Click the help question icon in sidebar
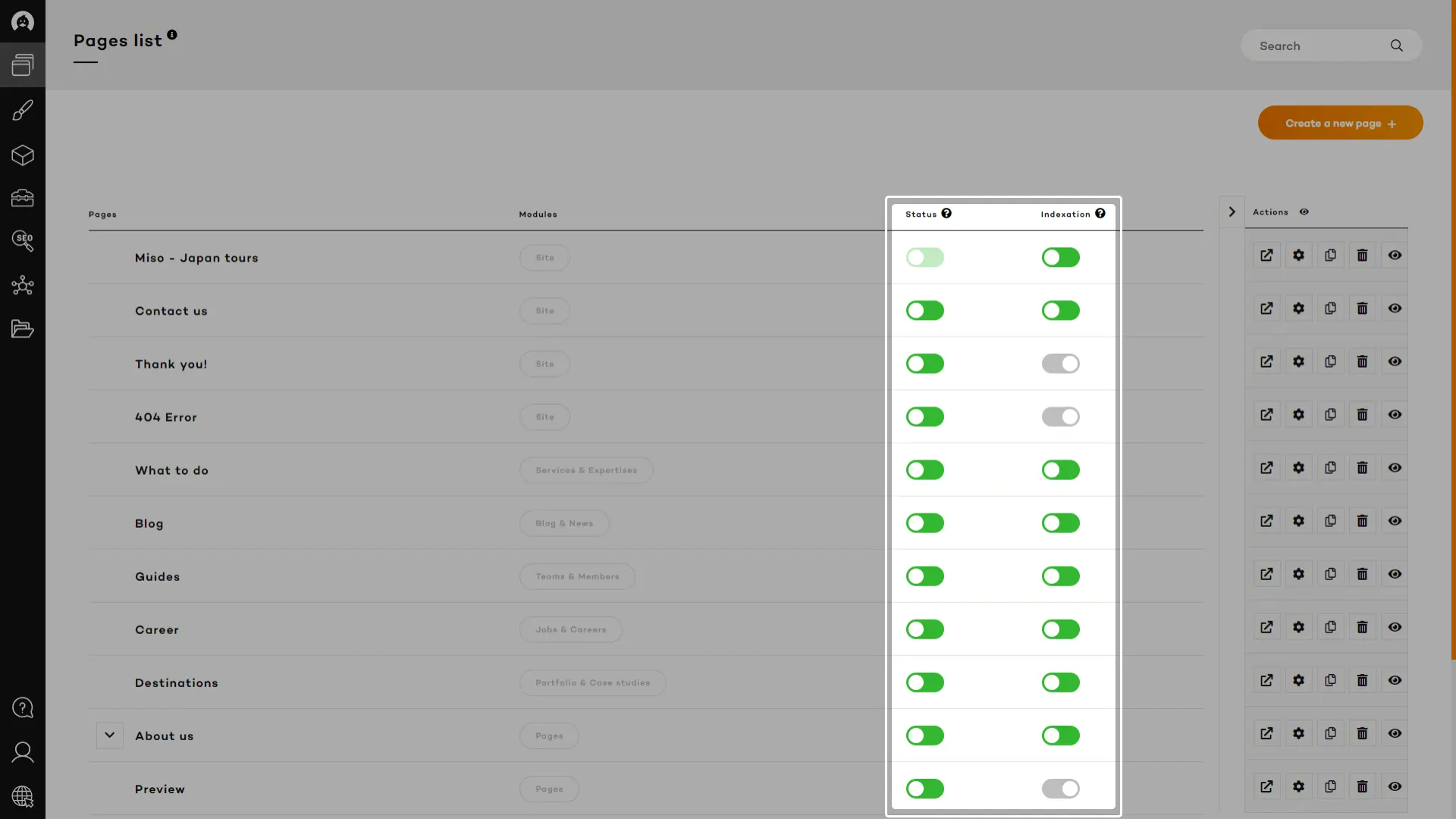The width and height of the screenshot is (1456, 819). coord(23,708)
